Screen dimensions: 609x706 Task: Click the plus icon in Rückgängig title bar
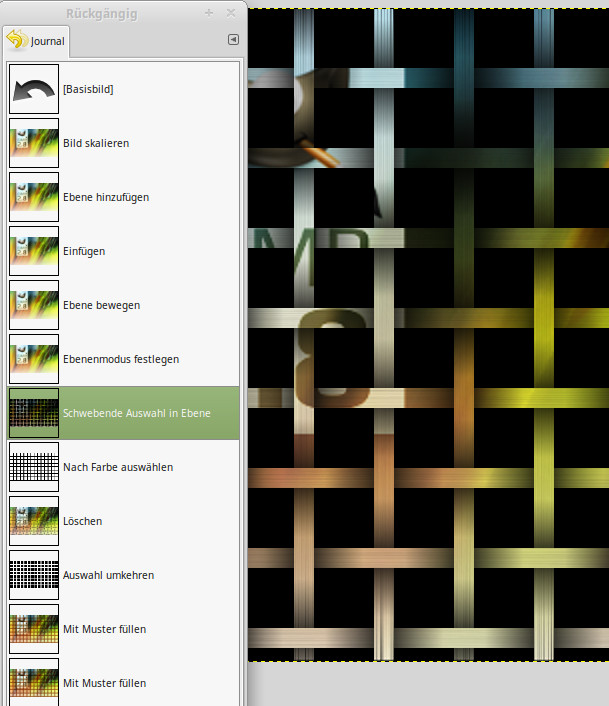coord(209,13)
